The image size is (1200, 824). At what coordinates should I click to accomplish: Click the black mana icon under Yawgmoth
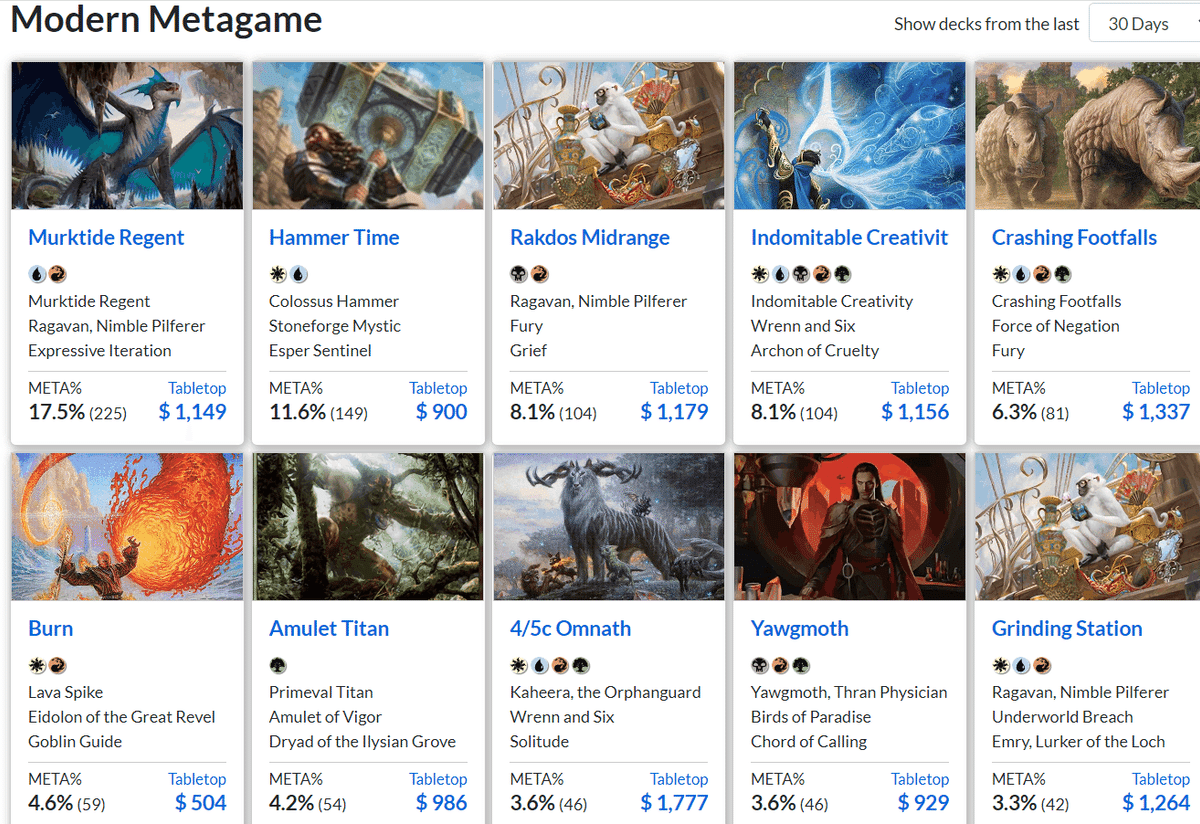coord(760,665)
